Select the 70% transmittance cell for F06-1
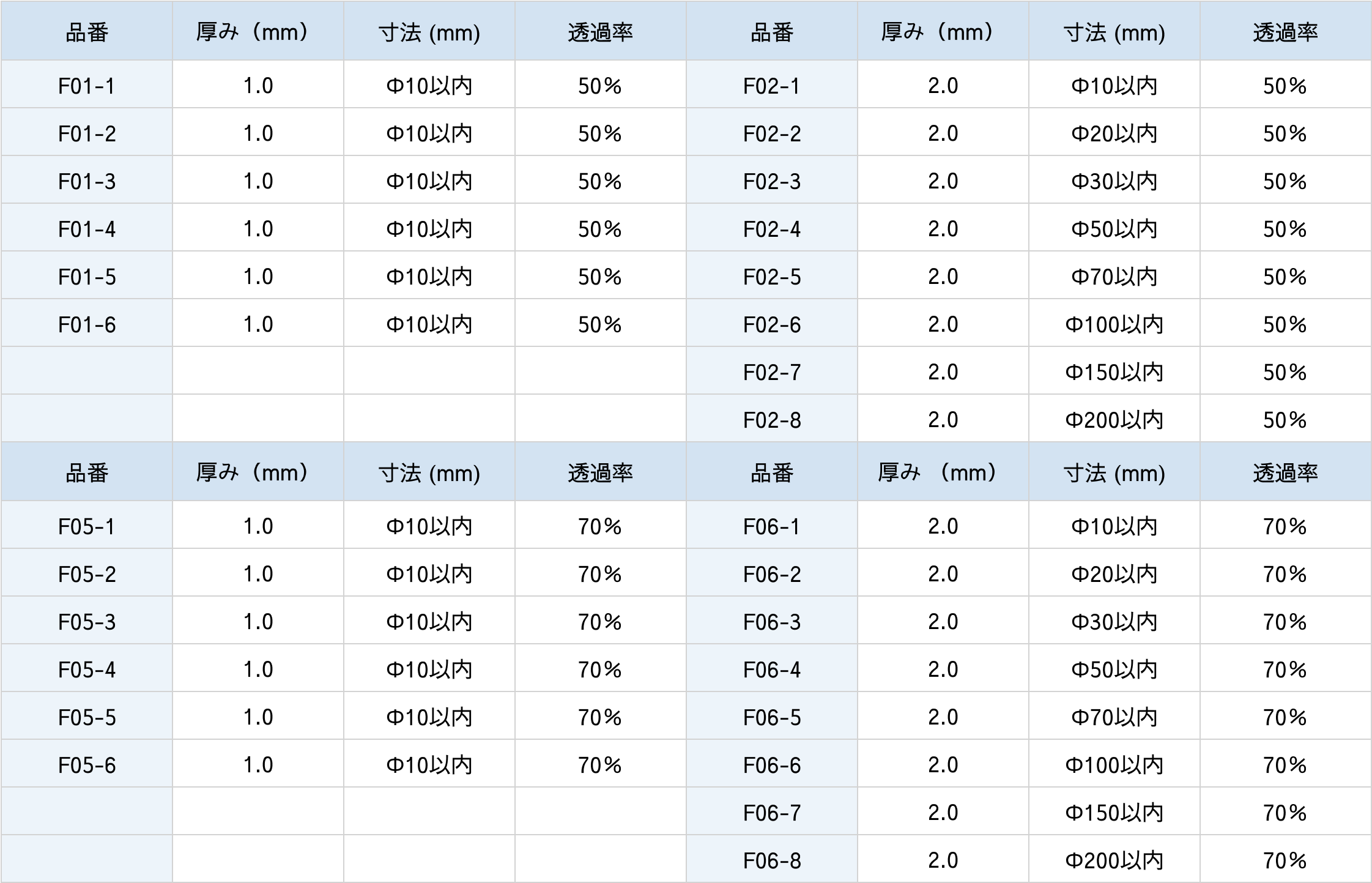The height and width of the screenshot is (883, 1372). (x=1285, y=526)
